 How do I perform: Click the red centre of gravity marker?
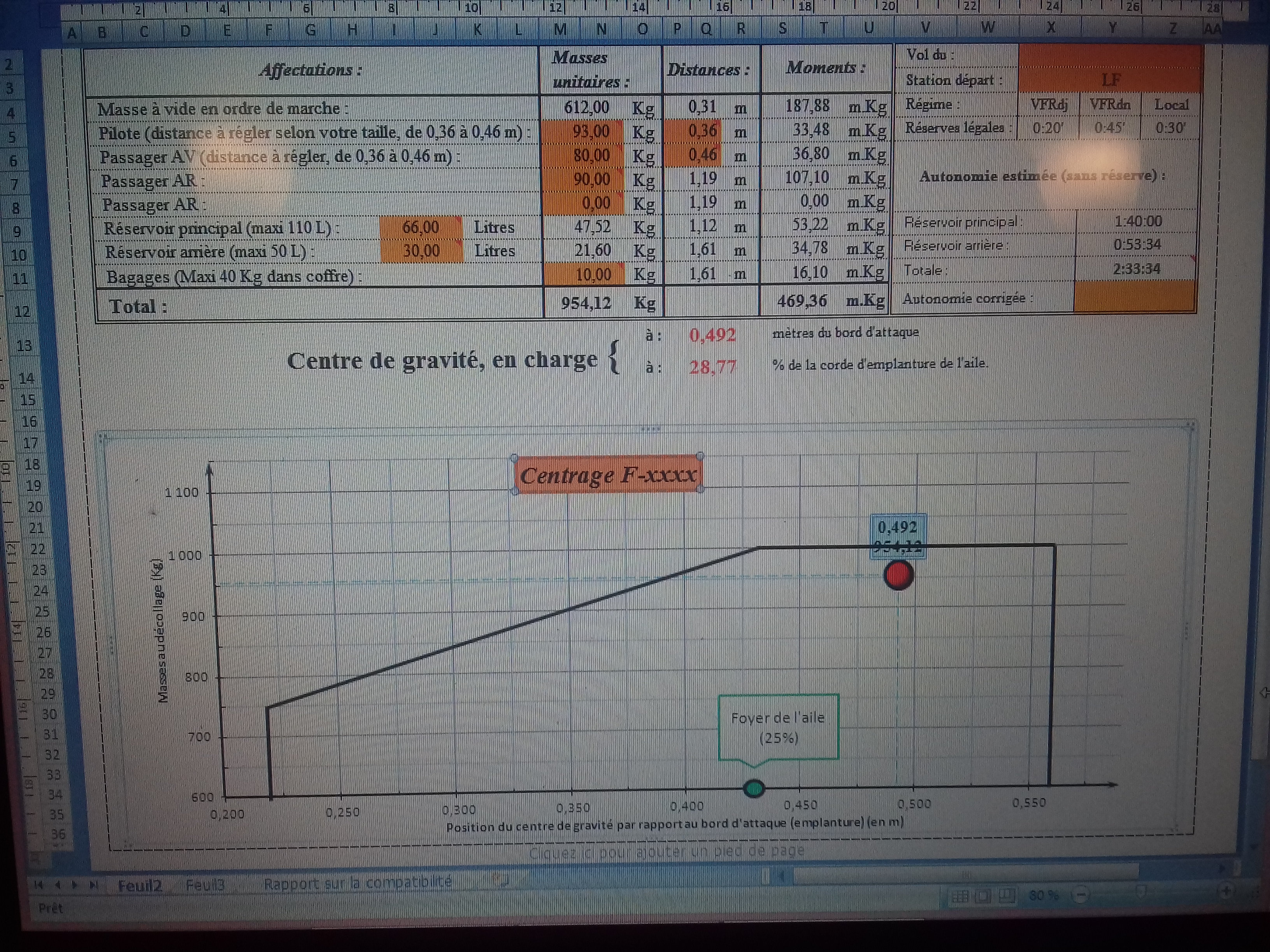898,575
